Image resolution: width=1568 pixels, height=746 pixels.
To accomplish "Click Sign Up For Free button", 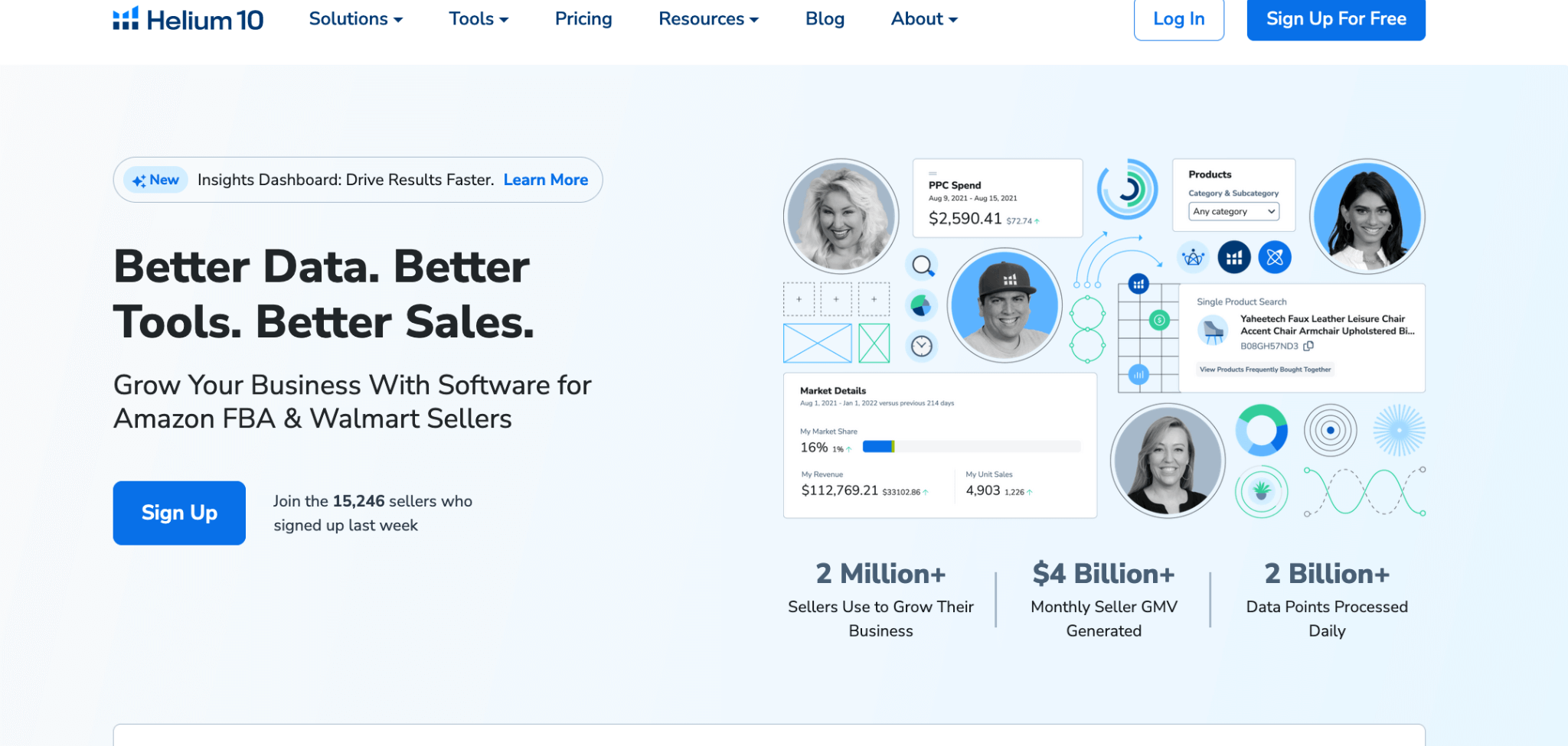I will pos(1336,19).
